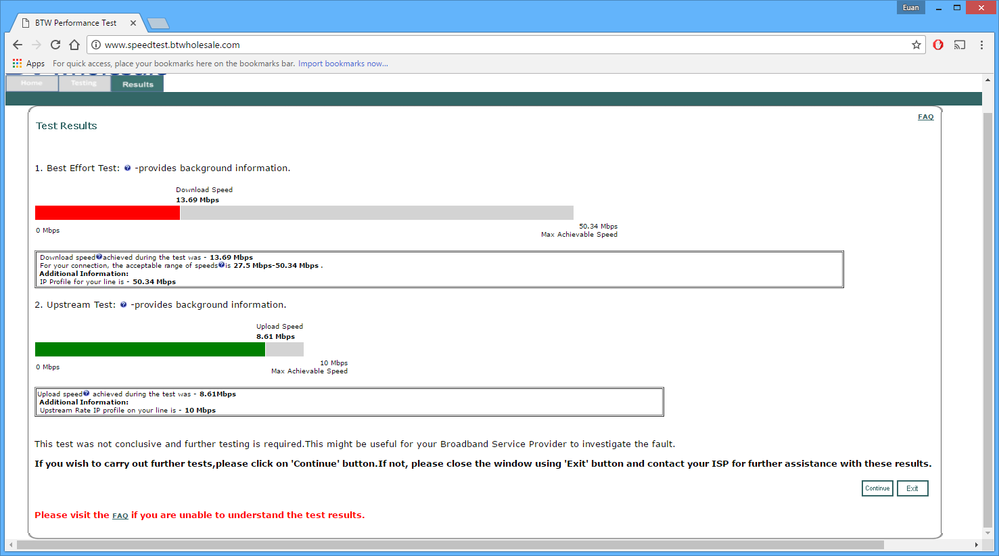Click the 'Test Results' heading
Screen dimensions: 999x556
(x=66, y=126)
